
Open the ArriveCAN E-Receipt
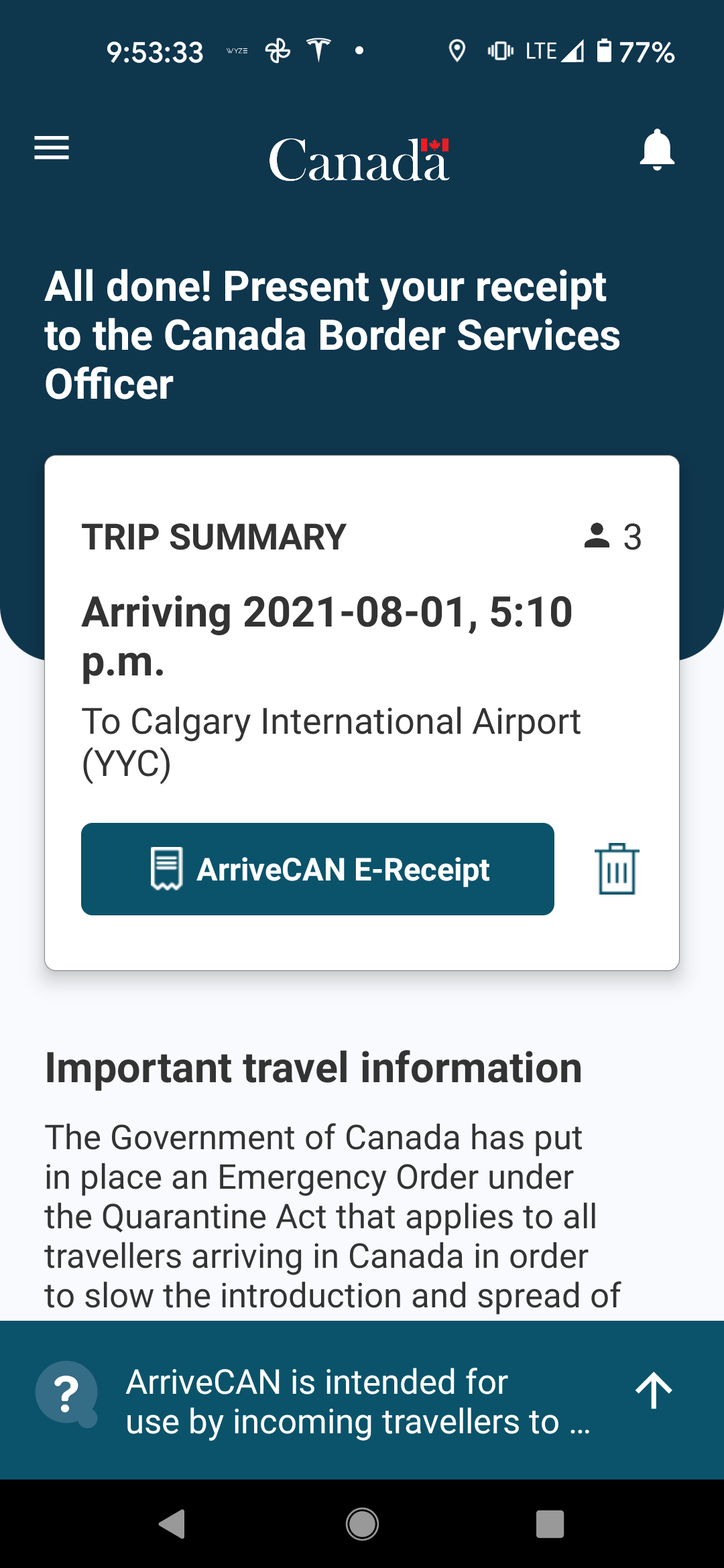click(x=318, y=869)
